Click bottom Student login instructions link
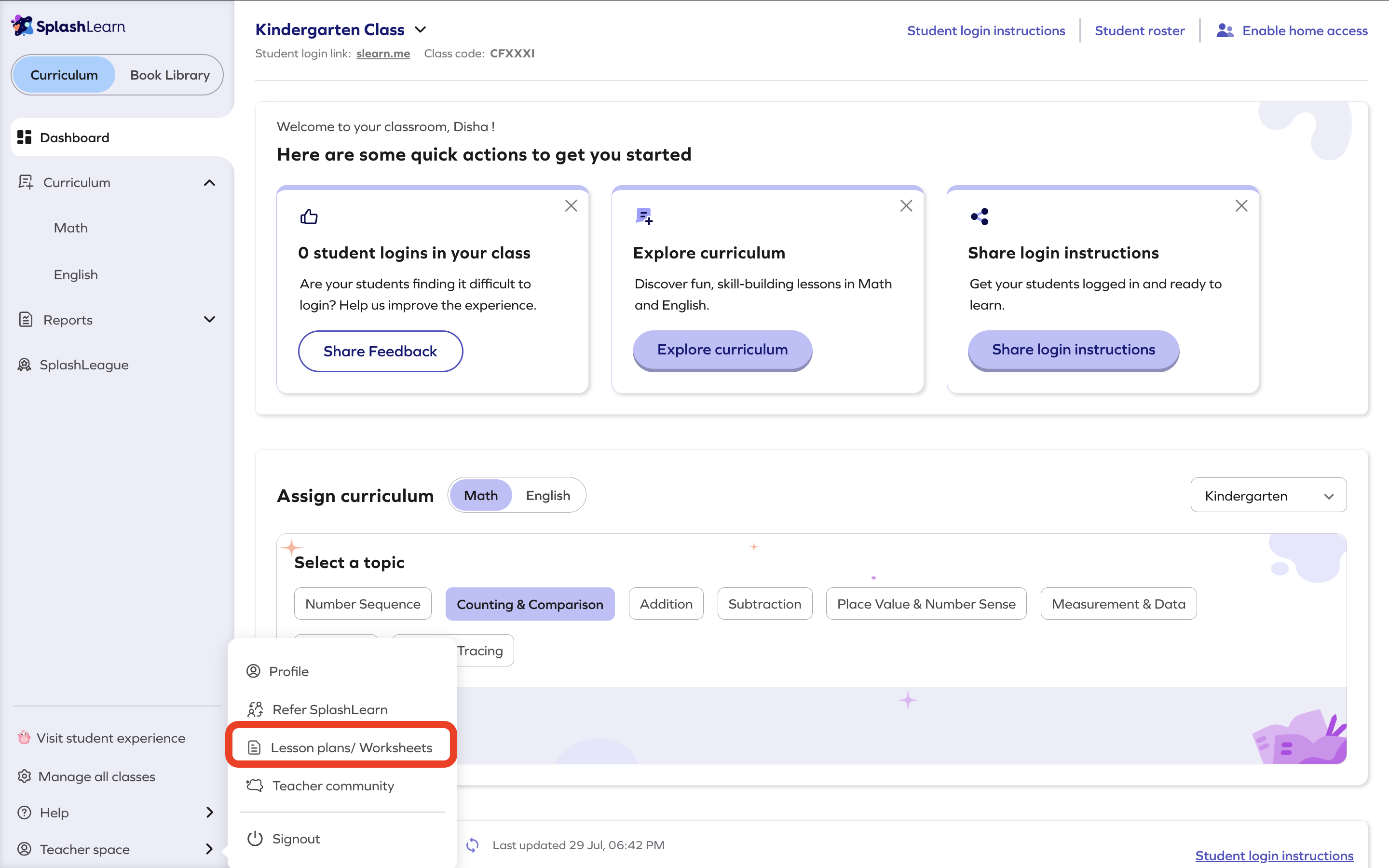The height and width of the screenshot is (868, 1389). (1274, 855)
